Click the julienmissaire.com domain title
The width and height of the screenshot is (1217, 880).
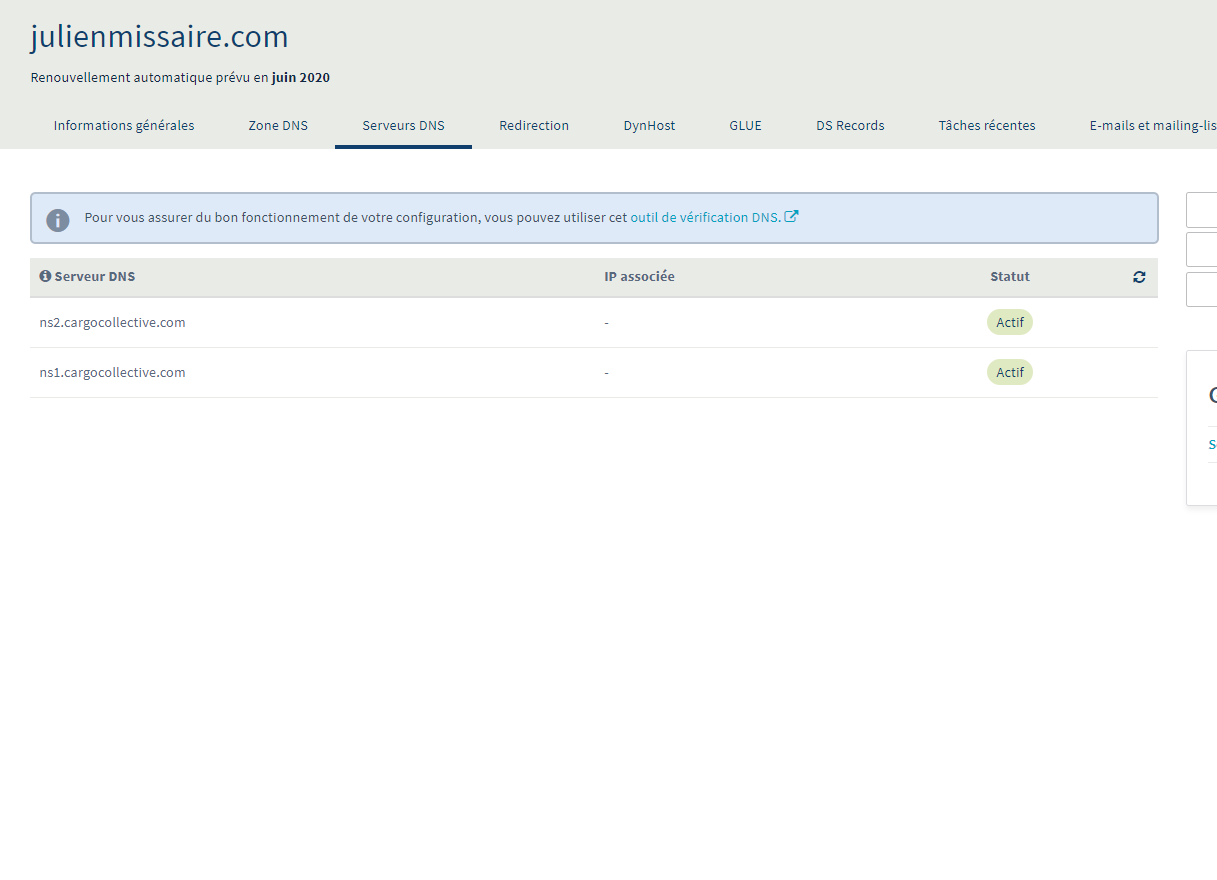pos(159,37)
